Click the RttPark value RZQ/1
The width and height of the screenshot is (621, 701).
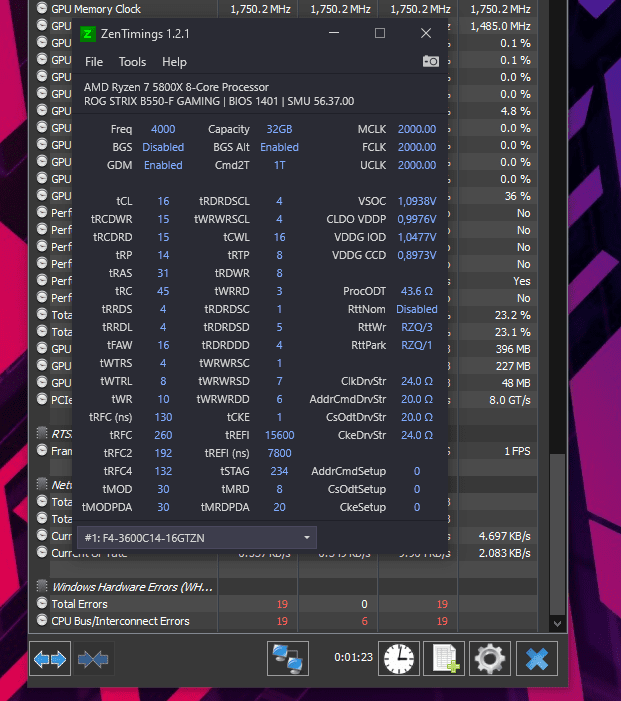[x=417, y=345]
